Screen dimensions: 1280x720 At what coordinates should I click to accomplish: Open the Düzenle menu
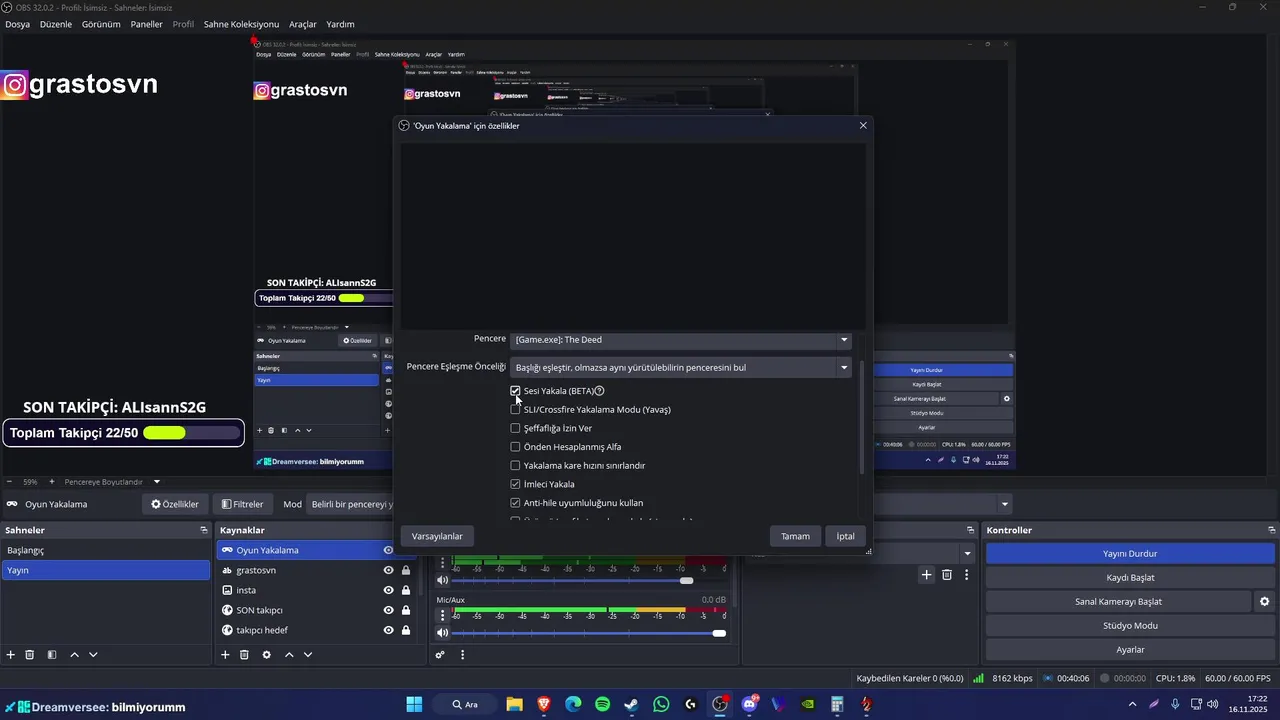click(56, 24)
